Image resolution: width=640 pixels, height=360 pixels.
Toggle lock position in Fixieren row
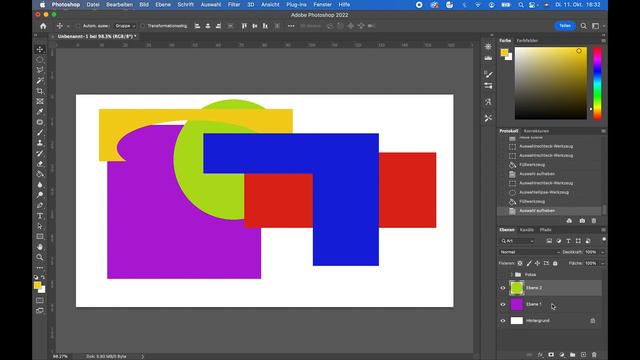(x=538, y=263)
